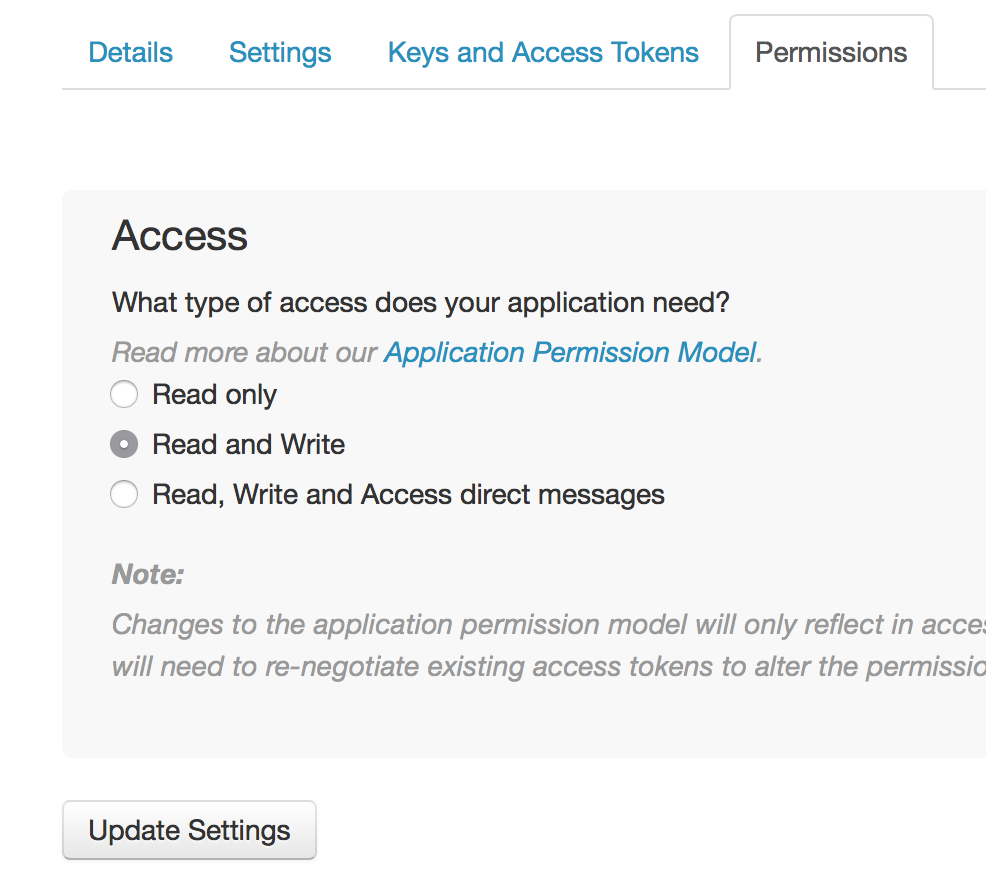Click the Access section heading
The image size is (986, 884).
[x=180, y=236]
